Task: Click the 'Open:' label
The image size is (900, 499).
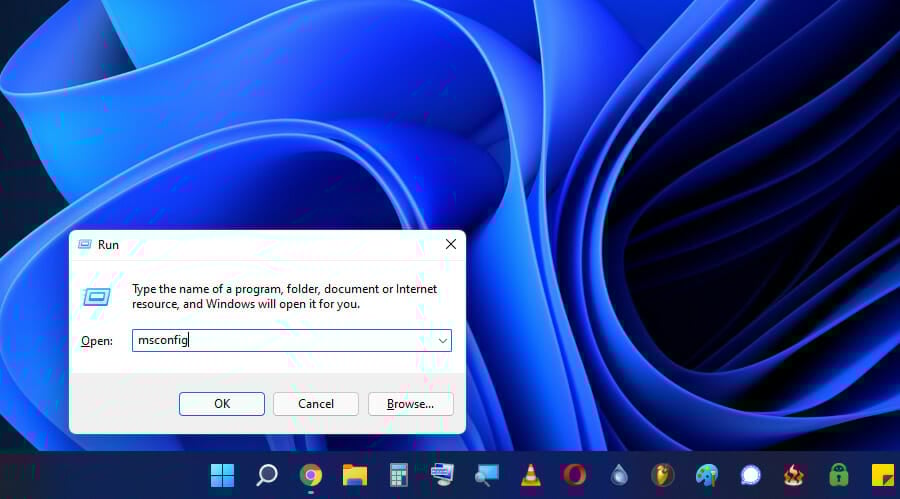Action: (96, 341)
